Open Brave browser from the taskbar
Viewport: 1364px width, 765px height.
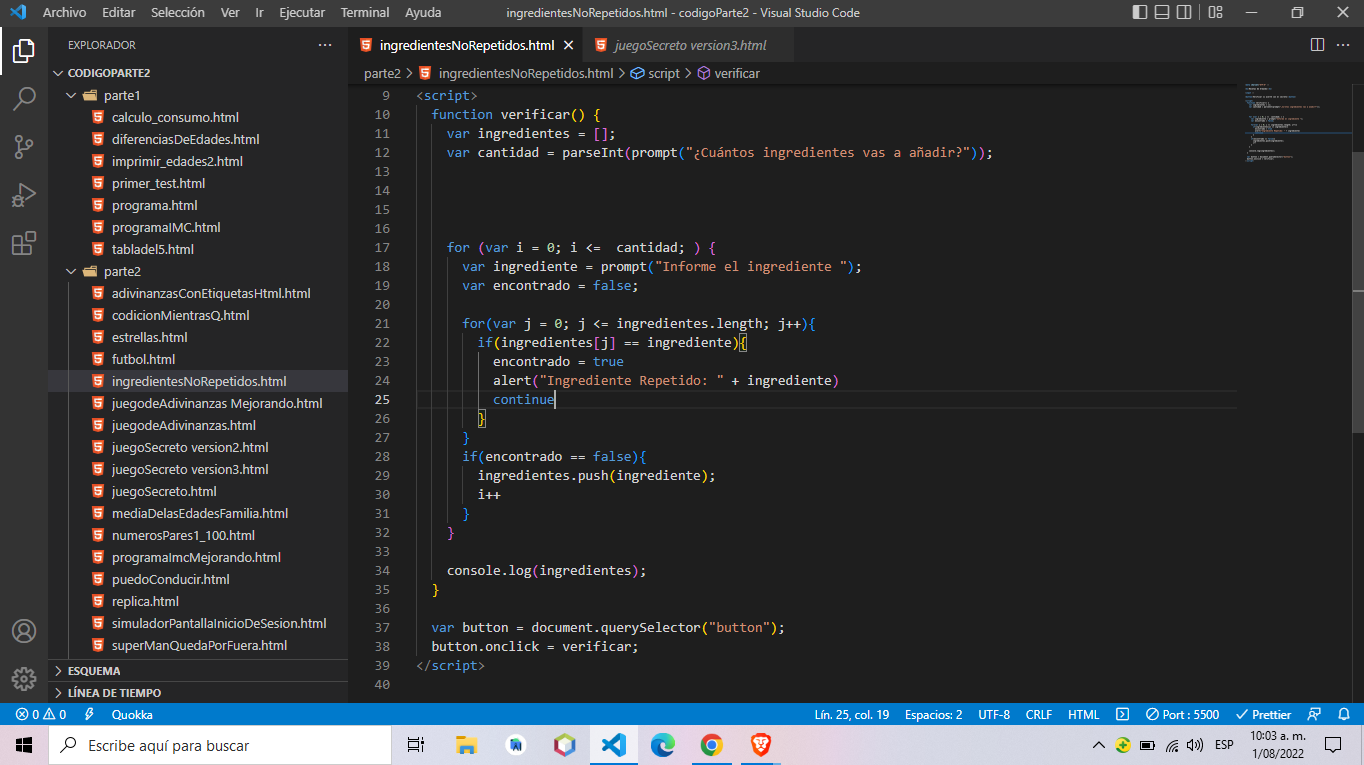(761, 745)
